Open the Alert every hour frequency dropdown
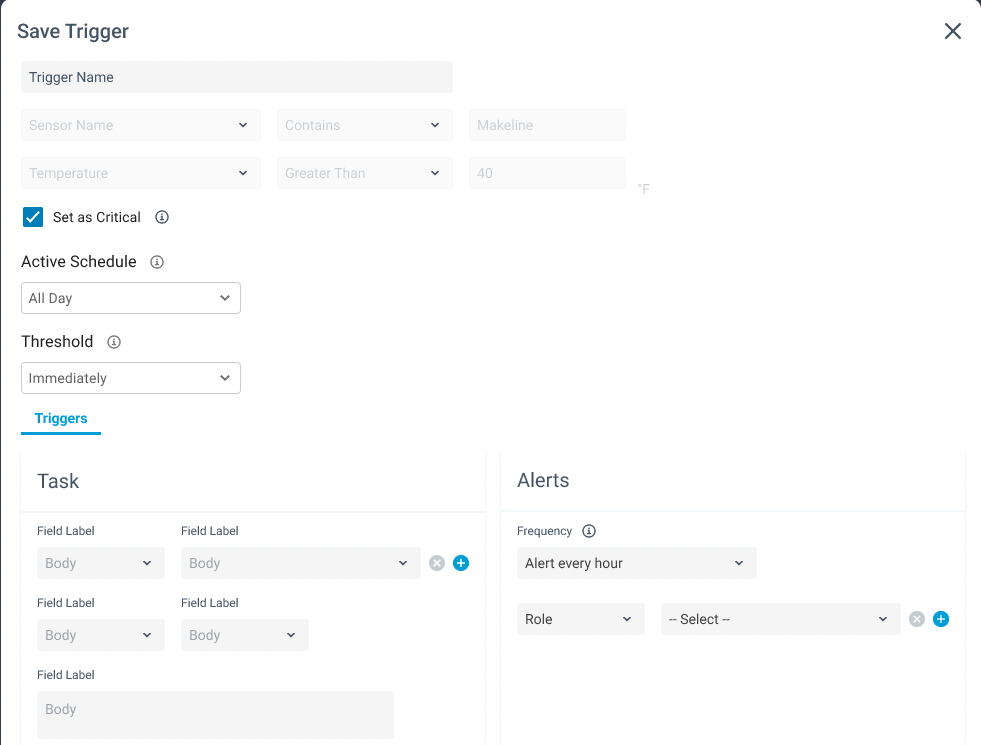 [x=636, y=563]
